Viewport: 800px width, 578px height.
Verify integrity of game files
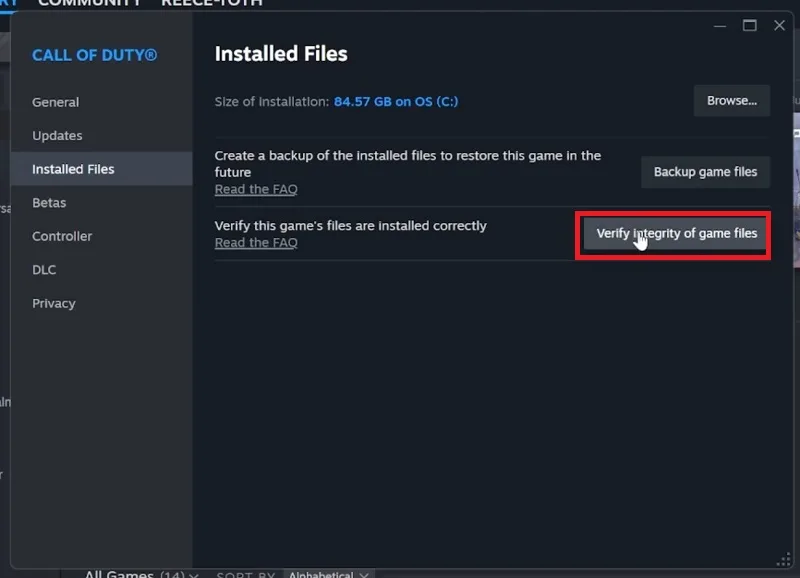677,234
